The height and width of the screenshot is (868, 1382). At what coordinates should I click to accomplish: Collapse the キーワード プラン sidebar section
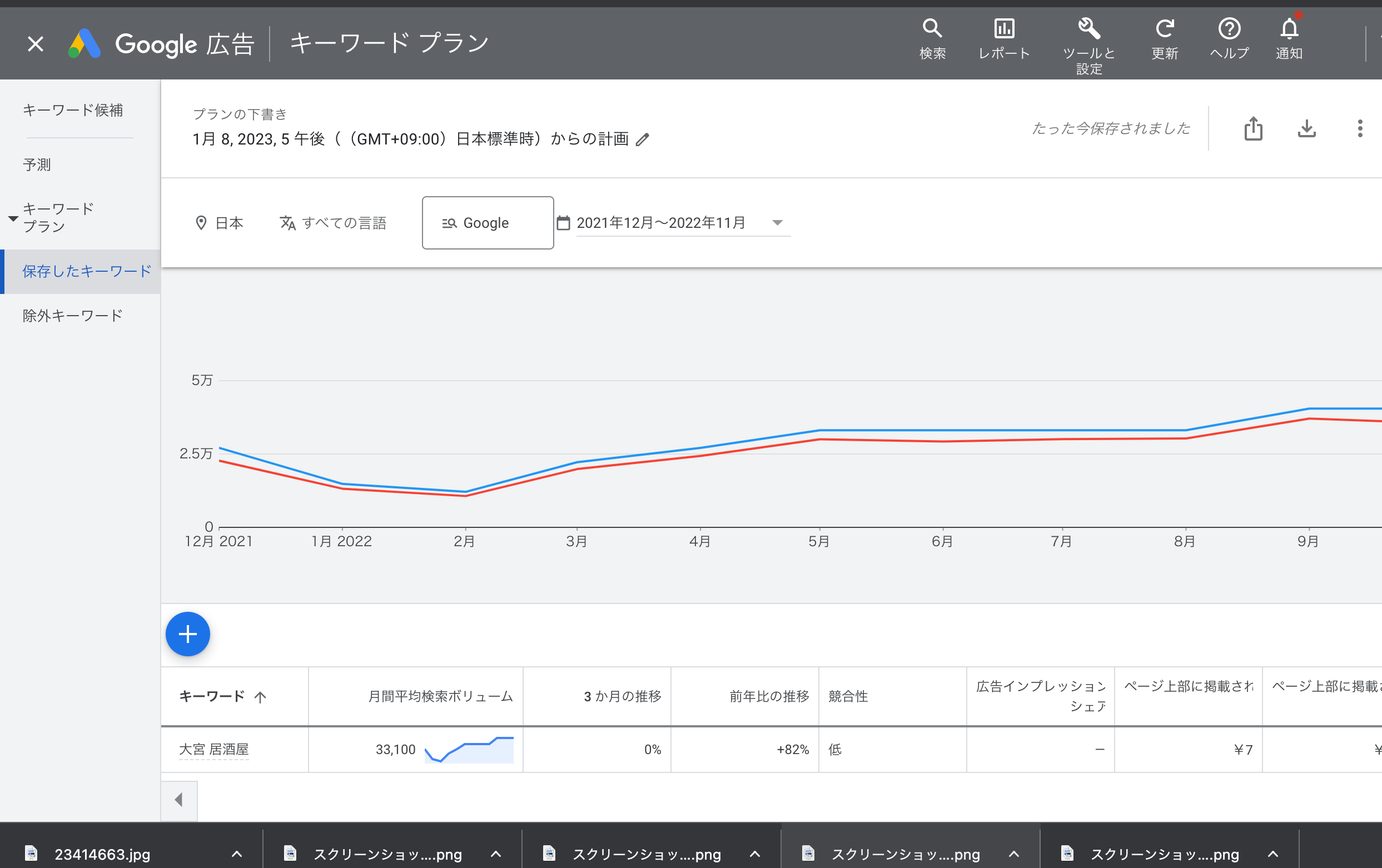[13, 218]
